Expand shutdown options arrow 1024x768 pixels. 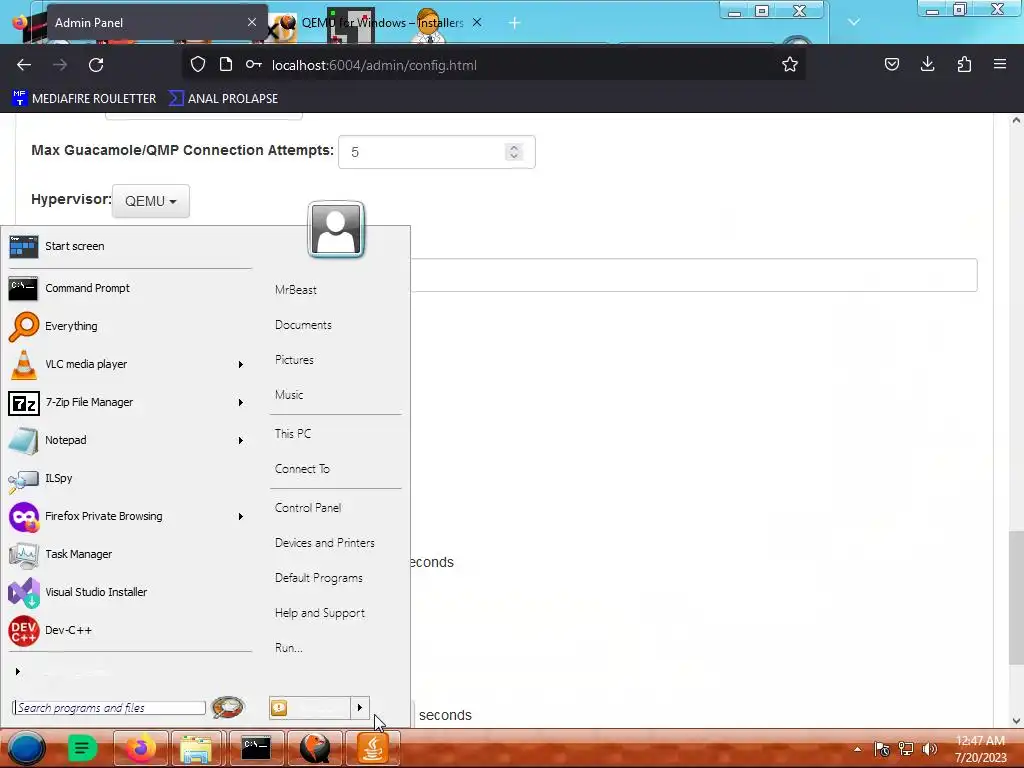tap(360, 707)
